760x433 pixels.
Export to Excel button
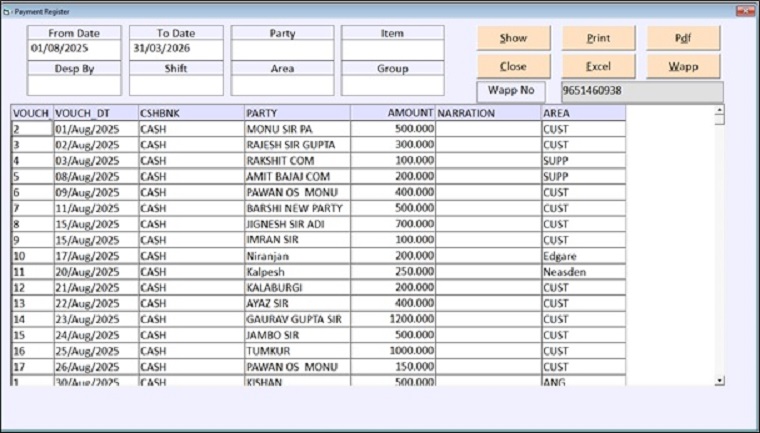pos(599,66)
